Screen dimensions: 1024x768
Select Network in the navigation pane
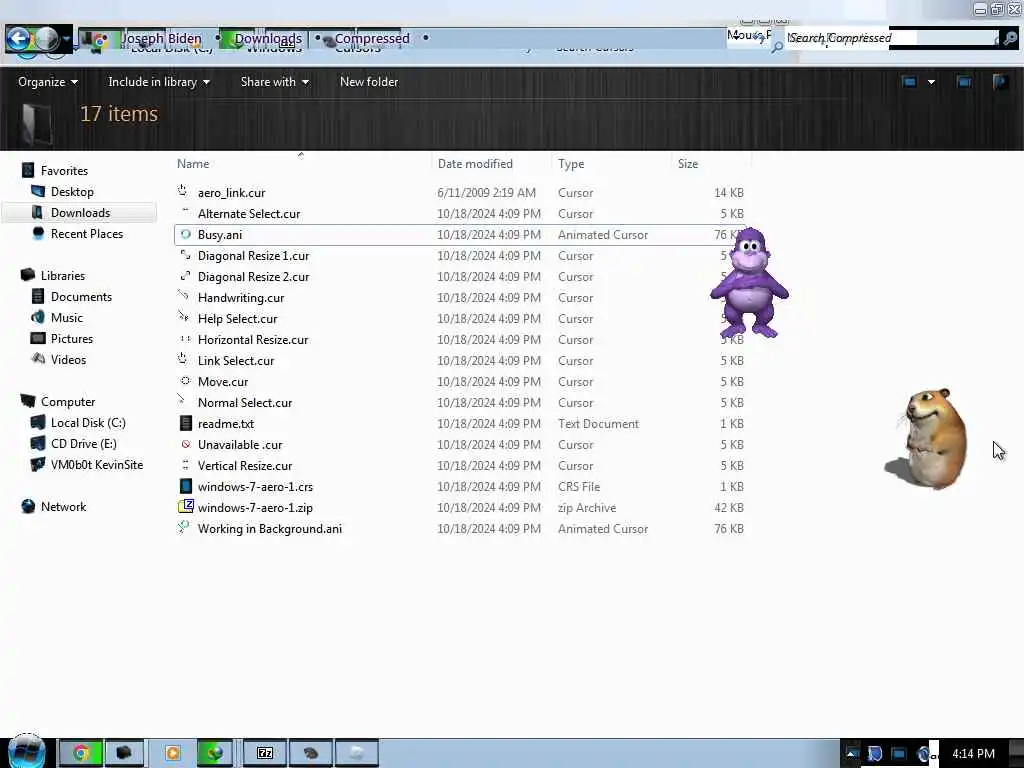click(63, 507)
